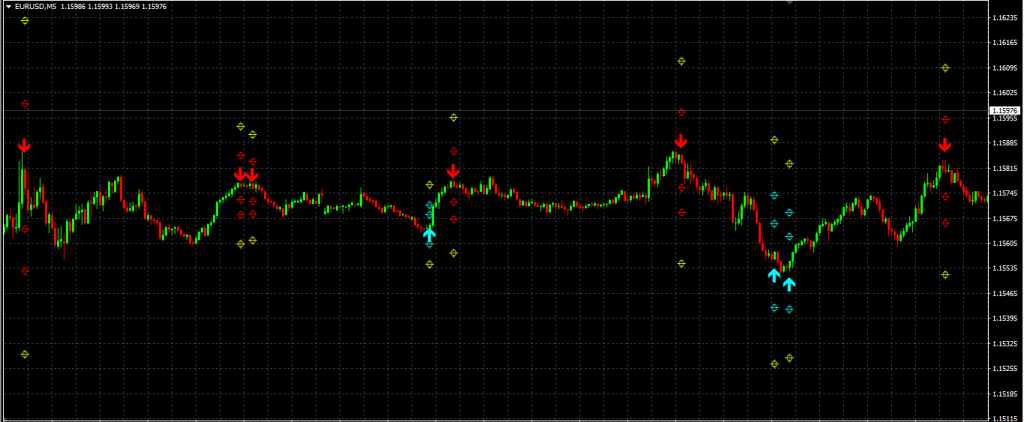Click the yellow diamond near the 1.16095 level at right
The image size is (1024, 422).
point(945,68)
